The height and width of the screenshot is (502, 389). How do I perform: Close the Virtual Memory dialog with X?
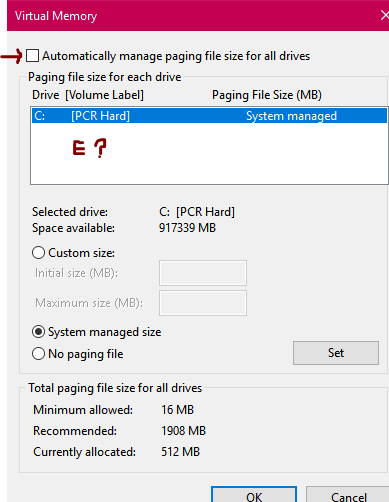[x=384, y=15]
